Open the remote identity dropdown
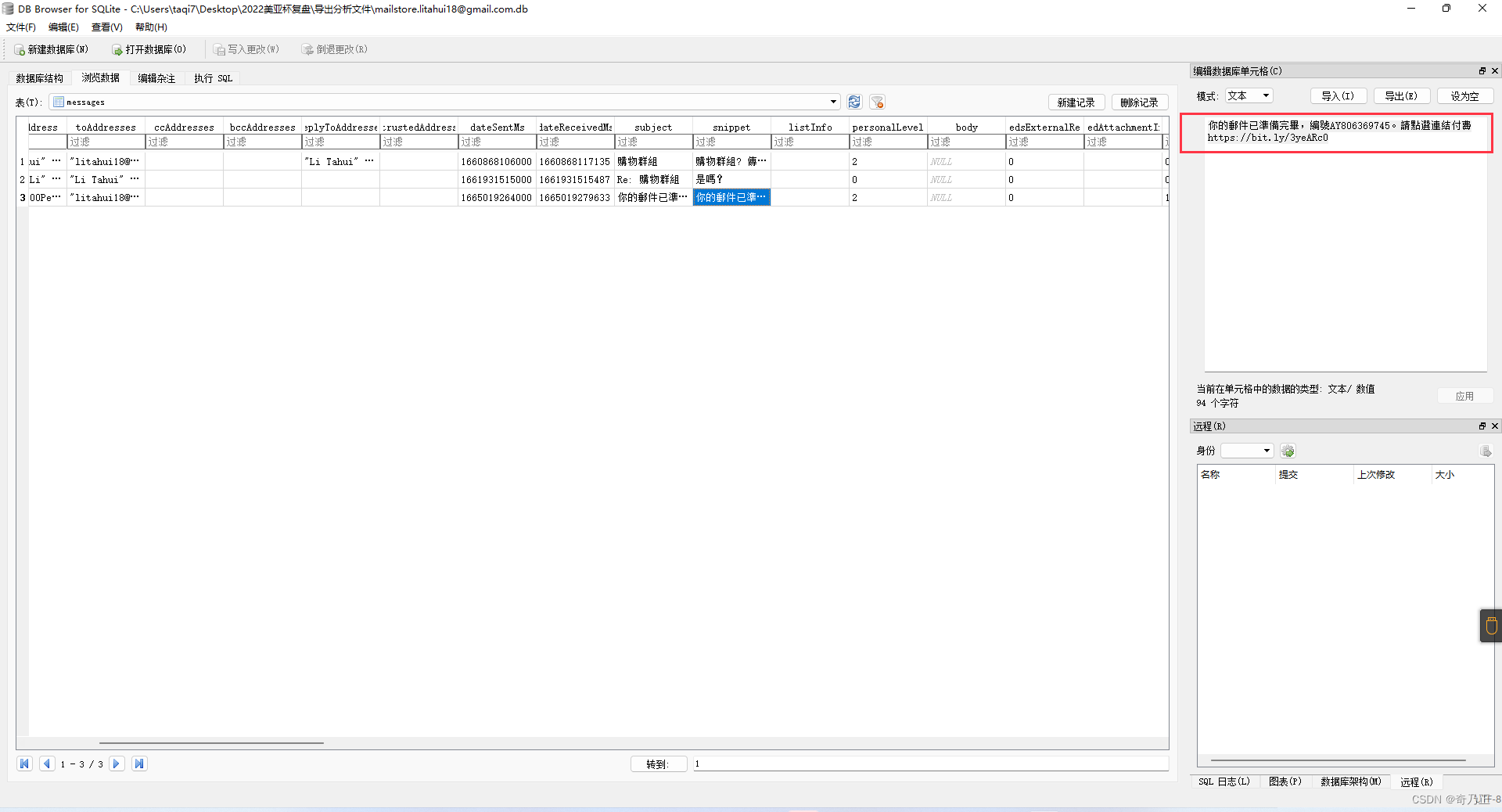The image size is (1502, 812). (1247, 451)
